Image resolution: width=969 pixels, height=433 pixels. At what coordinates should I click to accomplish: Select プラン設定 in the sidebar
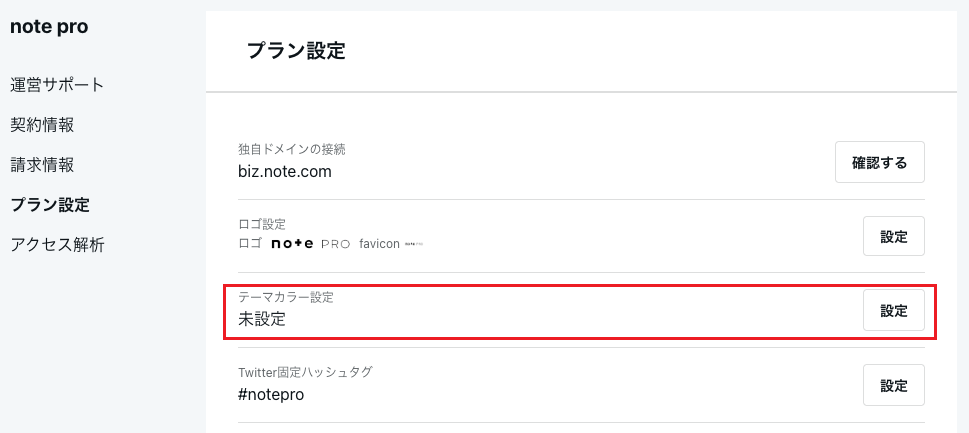pyautogui.click(x=50, y=205)
